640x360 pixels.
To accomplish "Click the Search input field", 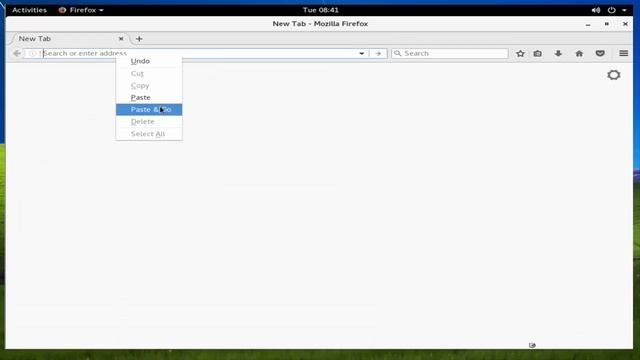I will point(449,53).
